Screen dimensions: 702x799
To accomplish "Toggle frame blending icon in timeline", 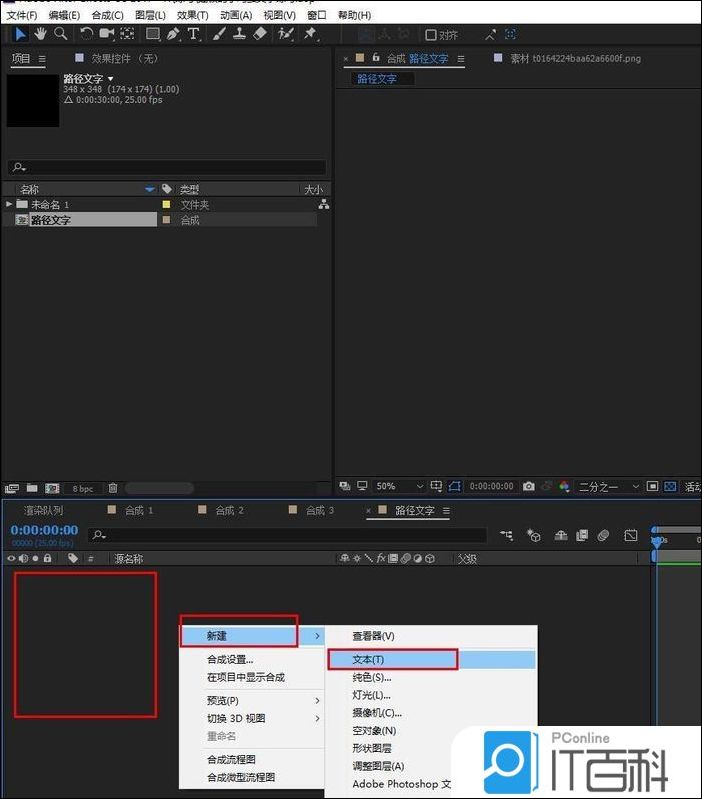I will [x=582, y=535].
